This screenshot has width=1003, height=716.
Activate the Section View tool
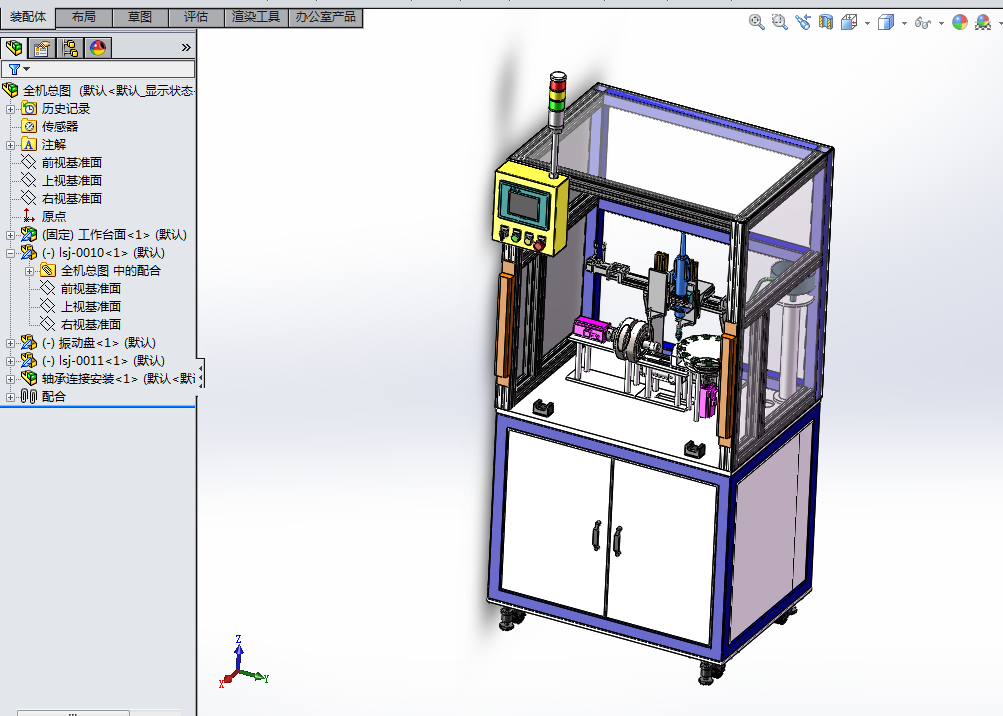826,22
